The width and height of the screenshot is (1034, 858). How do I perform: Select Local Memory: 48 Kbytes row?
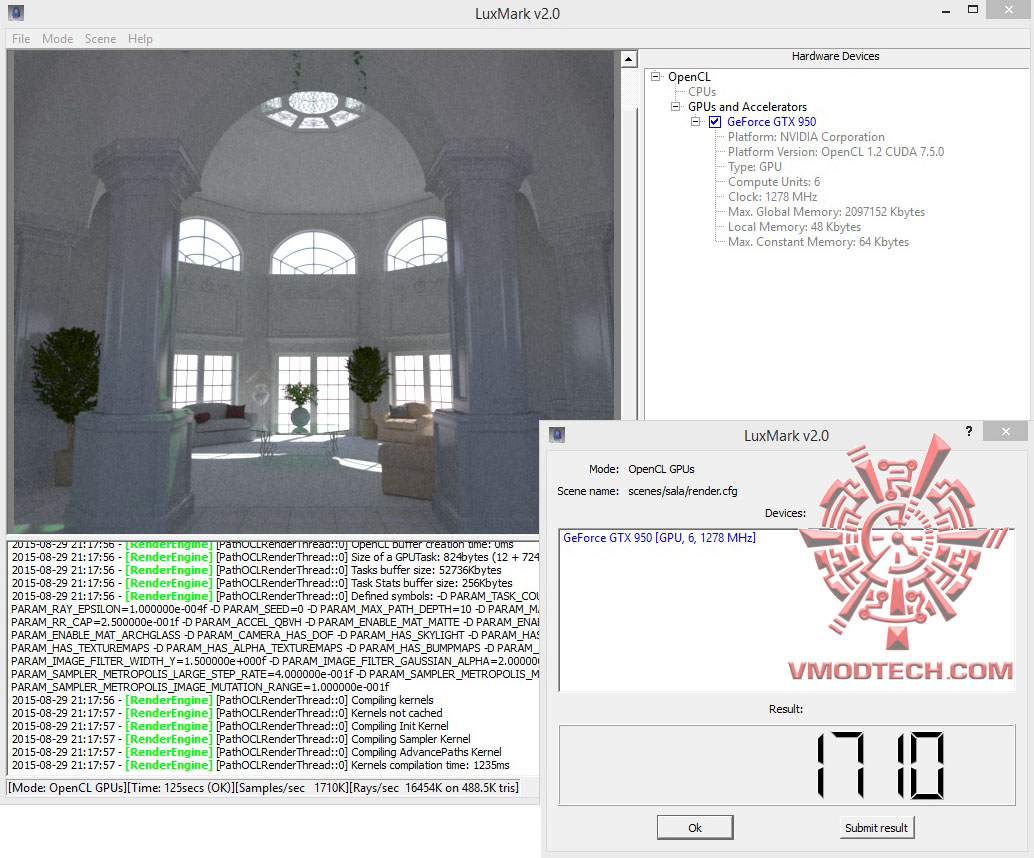click(794, 227)
